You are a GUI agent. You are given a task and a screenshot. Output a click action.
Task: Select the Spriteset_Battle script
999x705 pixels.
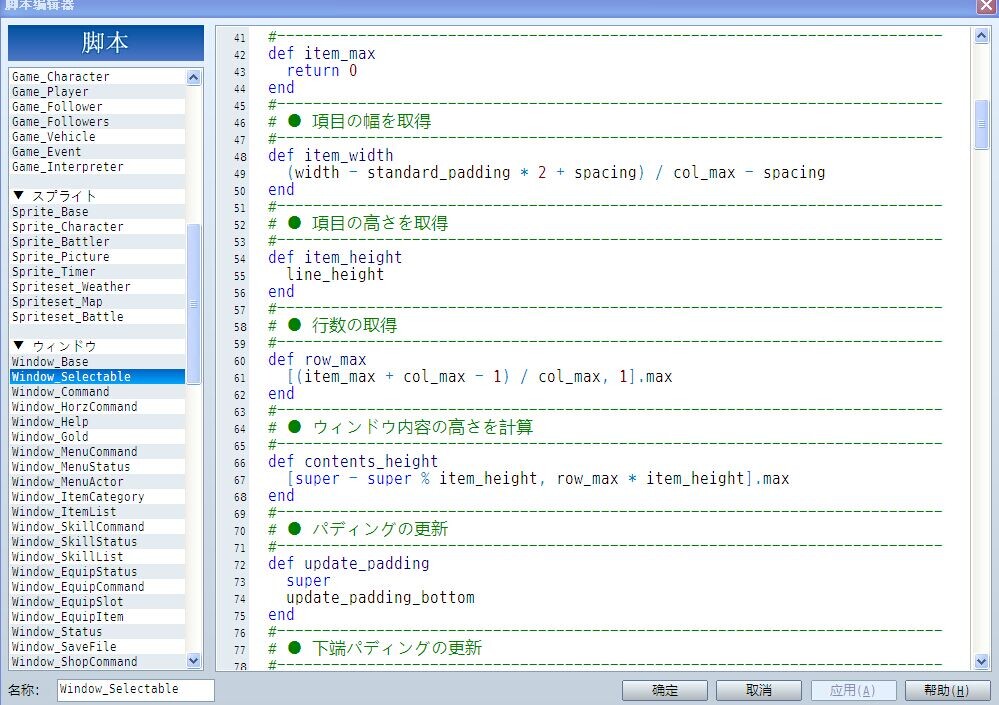coord(98,317)
